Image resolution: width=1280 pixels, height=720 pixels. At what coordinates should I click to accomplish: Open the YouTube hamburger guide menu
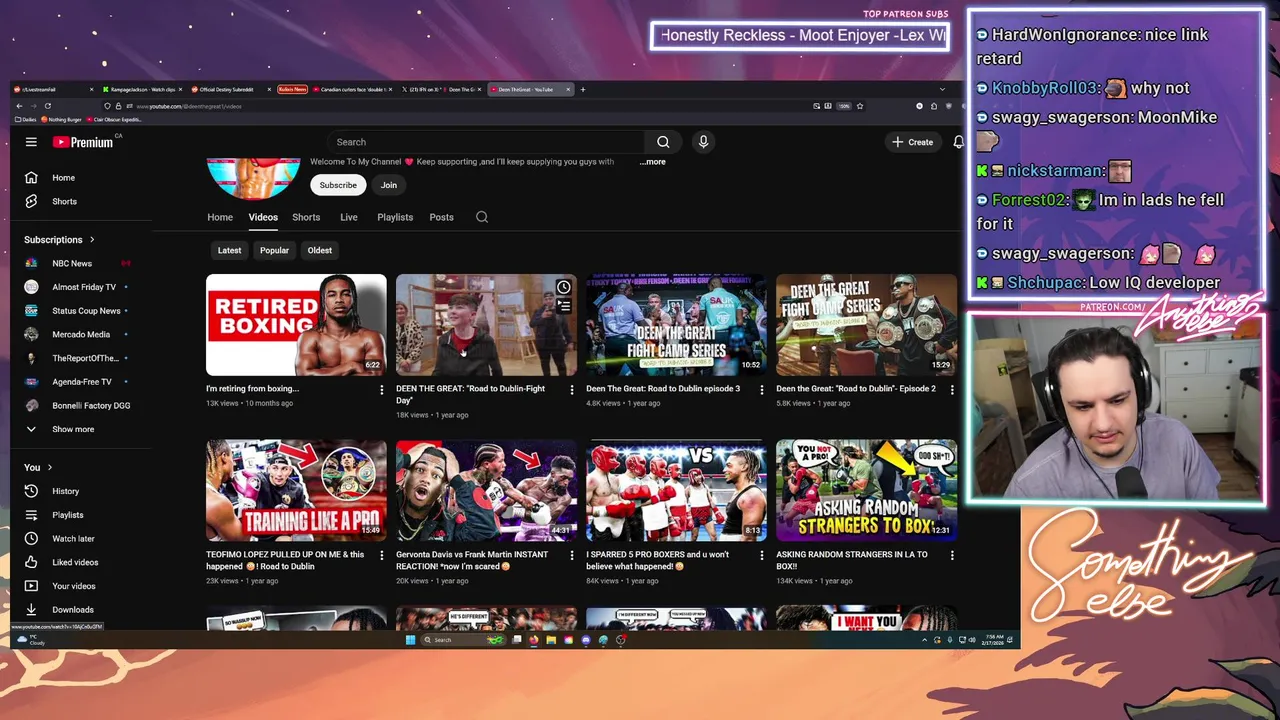(x=31, y=142)
